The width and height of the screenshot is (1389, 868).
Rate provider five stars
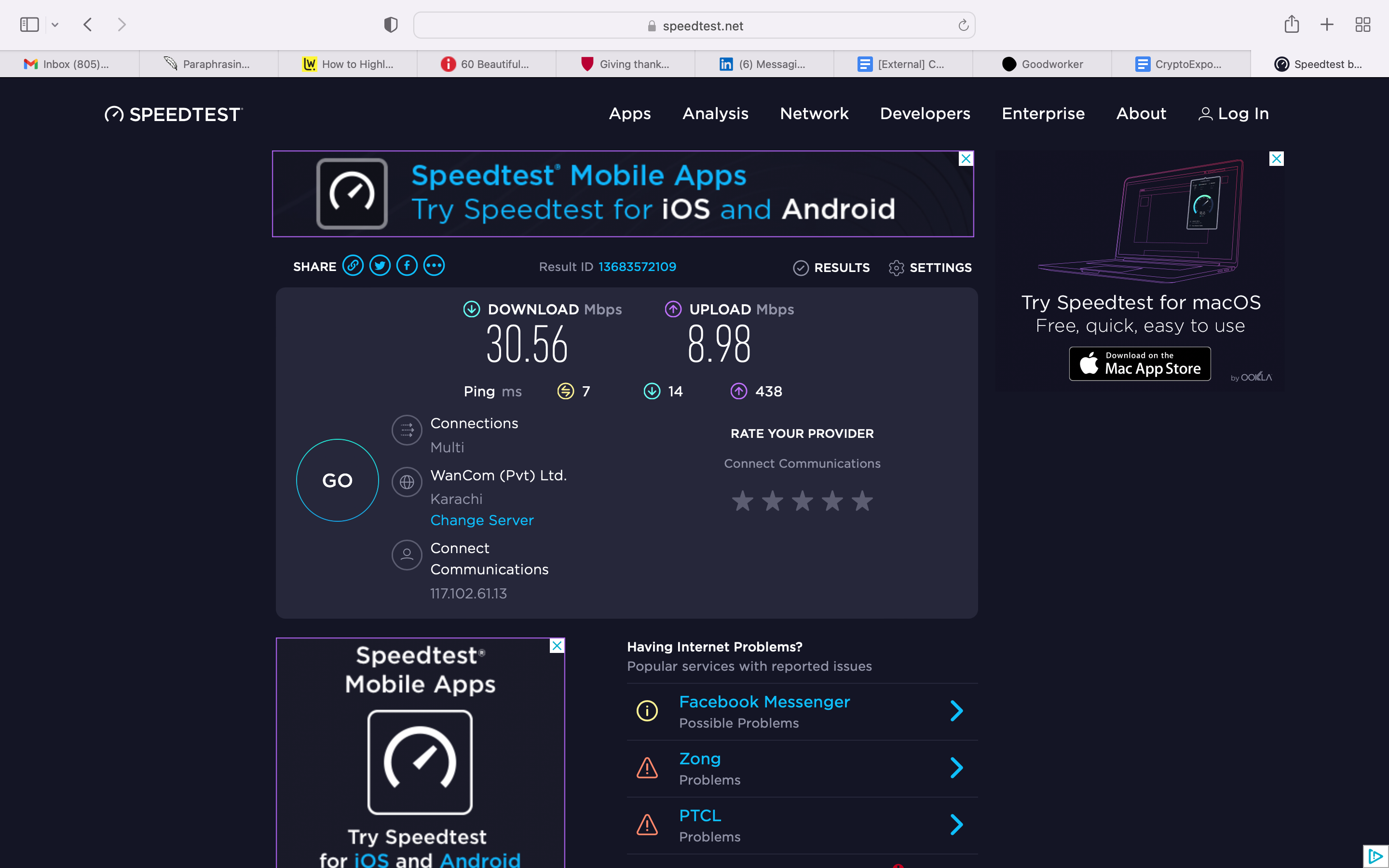(x=862, y=501)
